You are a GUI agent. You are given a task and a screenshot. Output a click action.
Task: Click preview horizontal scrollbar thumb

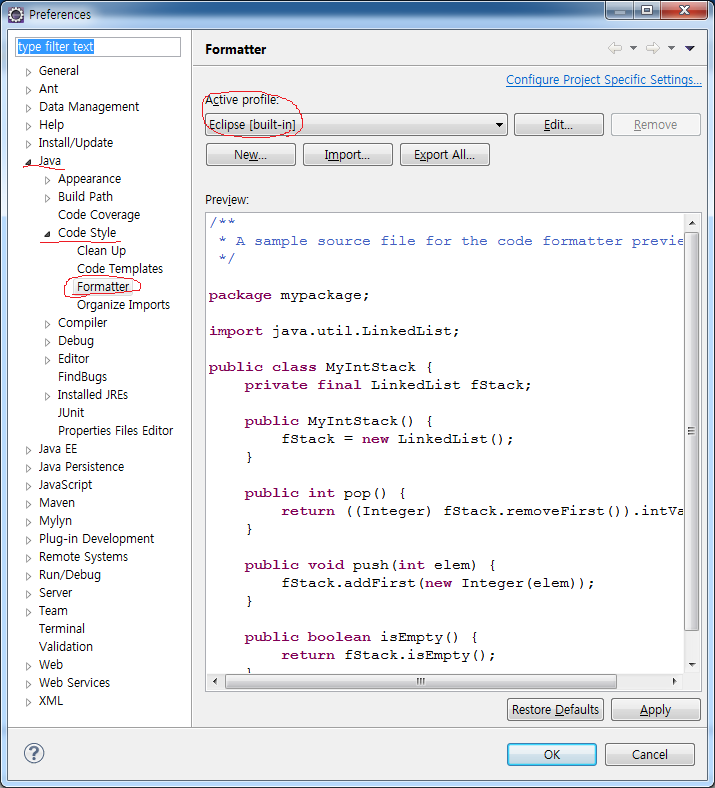point(421,681)
